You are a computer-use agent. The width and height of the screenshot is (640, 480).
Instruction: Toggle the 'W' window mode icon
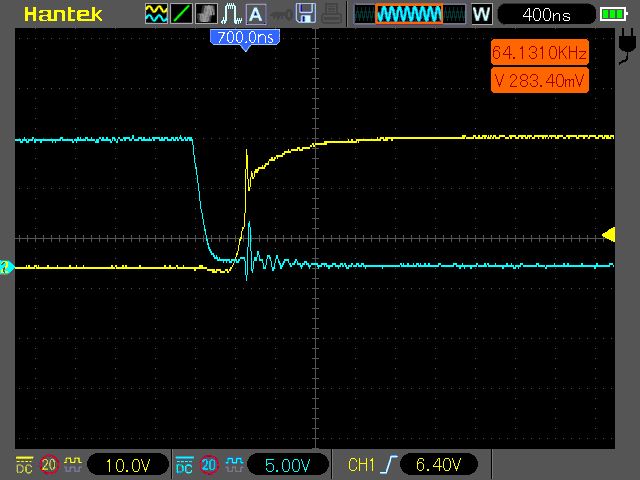[482, 14]
